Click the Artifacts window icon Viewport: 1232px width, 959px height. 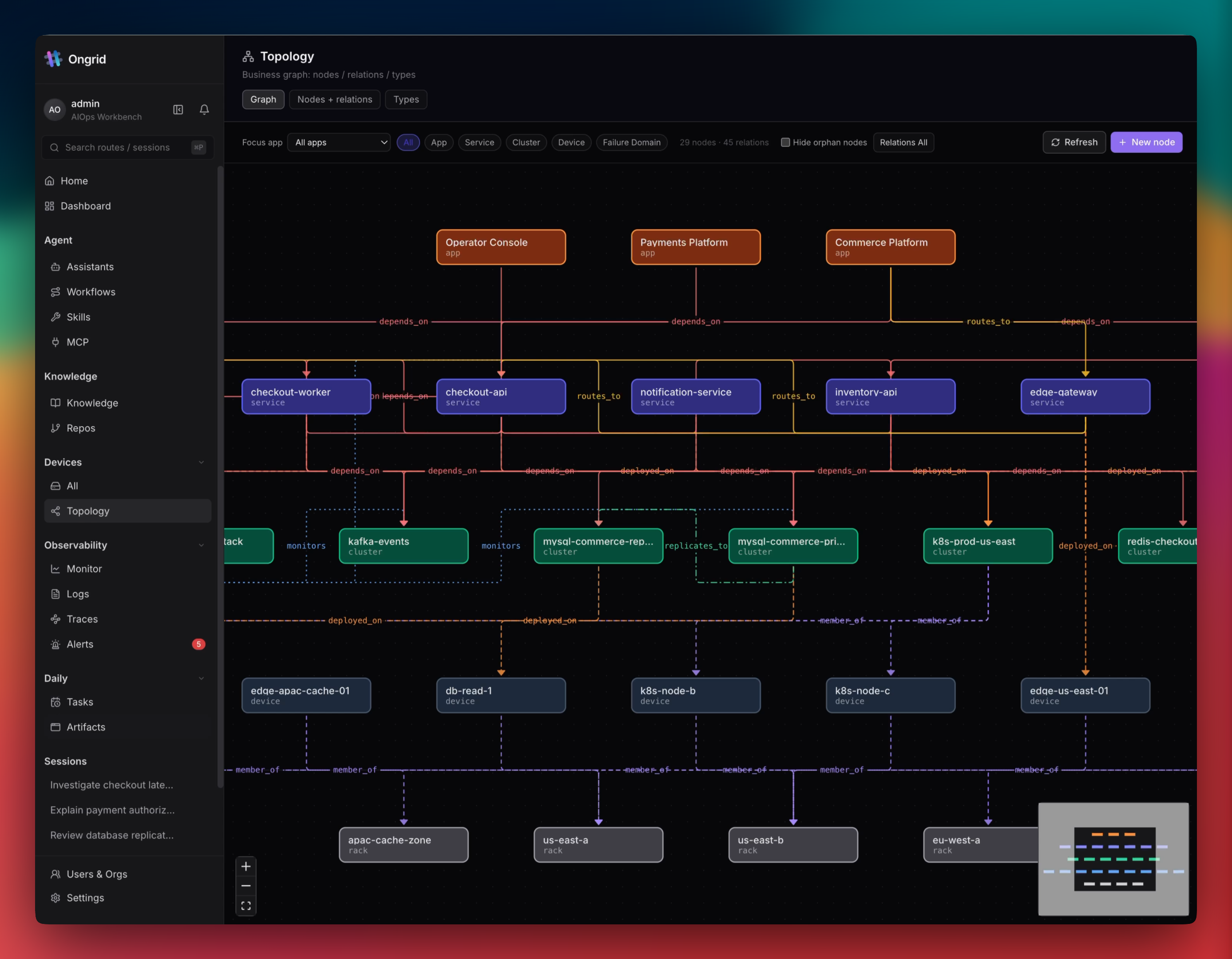point(55,727)
